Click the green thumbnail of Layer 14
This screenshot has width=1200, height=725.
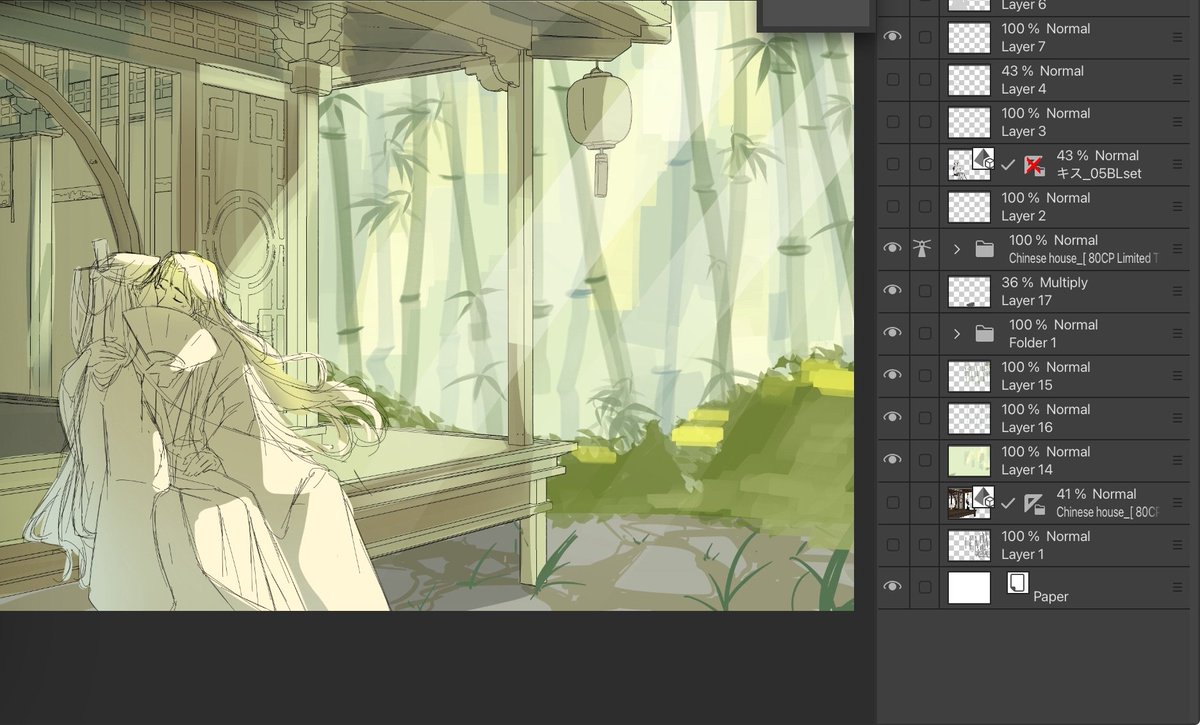coord(969,460)
